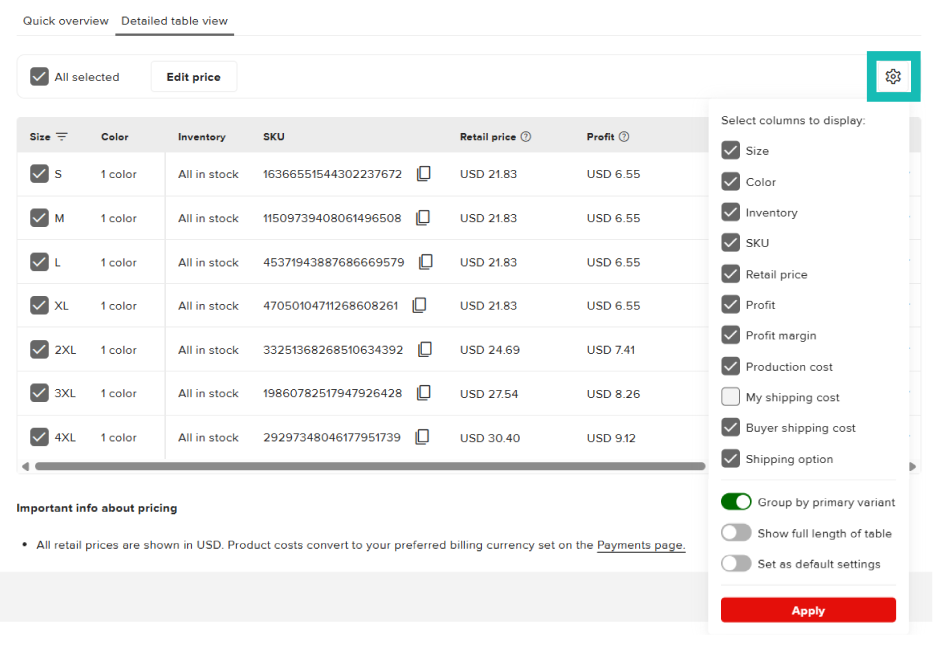Uncheck the Shipping option column
The image size is (945, 668).
730,459
